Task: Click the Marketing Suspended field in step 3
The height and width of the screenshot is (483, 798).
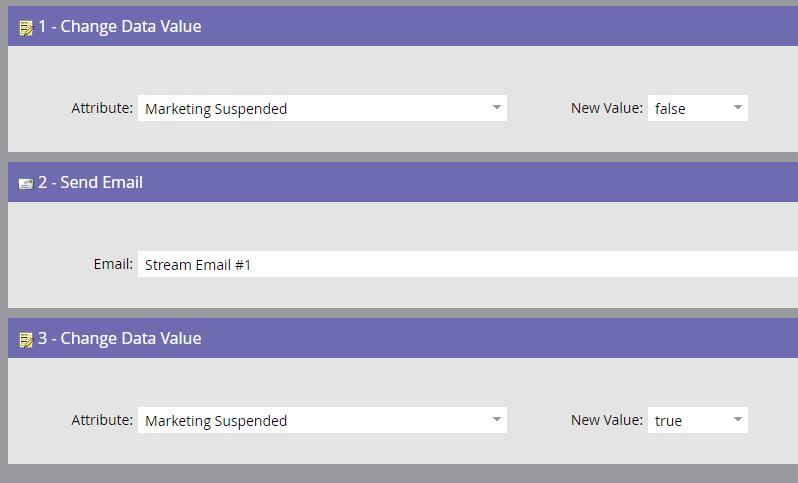Action: click(x=322, y=420)
